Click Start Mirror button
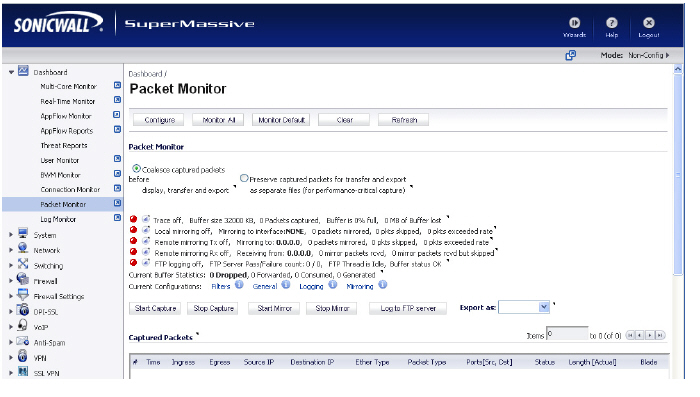The width and height of the screenshot is (700, 397). (x=274, y=309)
